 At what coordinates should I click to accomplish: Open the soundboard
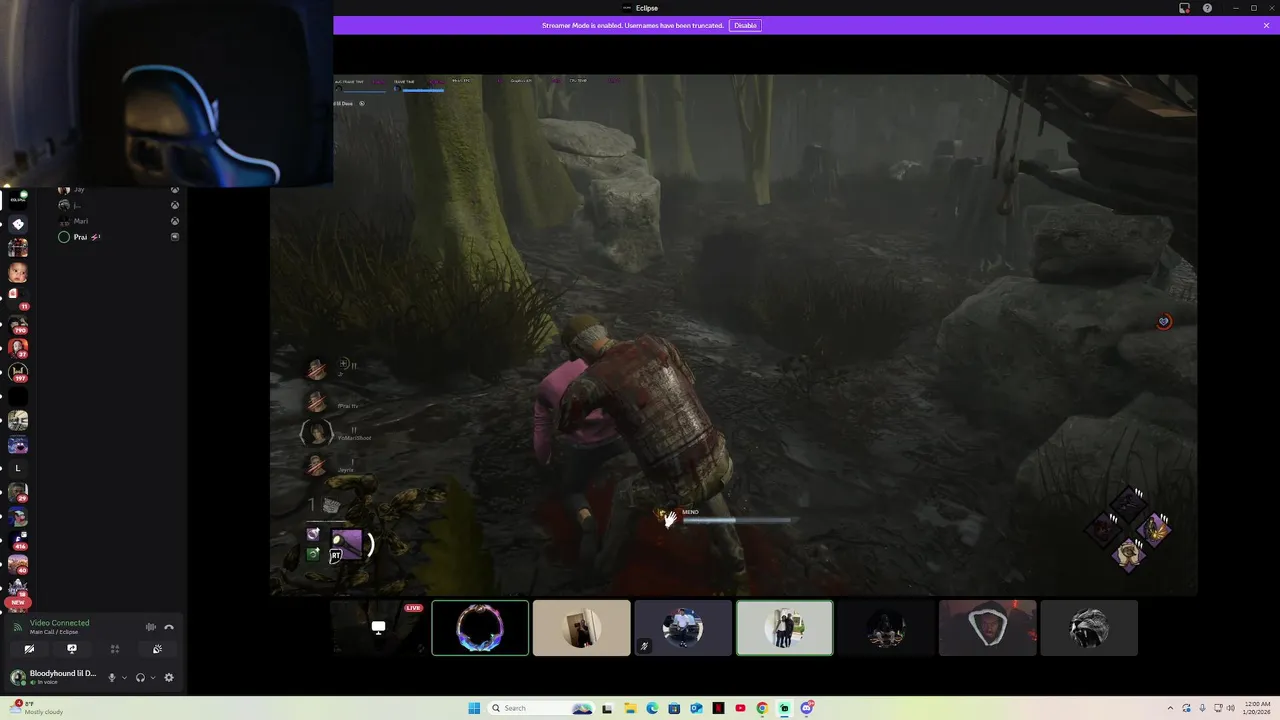pyautogui.click(x=158, y=649)
